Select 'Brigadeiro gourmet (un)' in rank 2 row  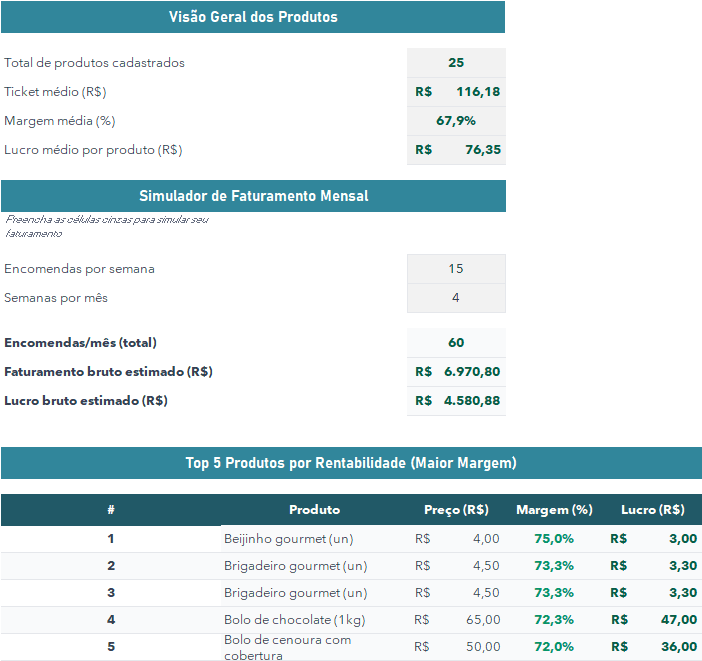click(314, 566)
